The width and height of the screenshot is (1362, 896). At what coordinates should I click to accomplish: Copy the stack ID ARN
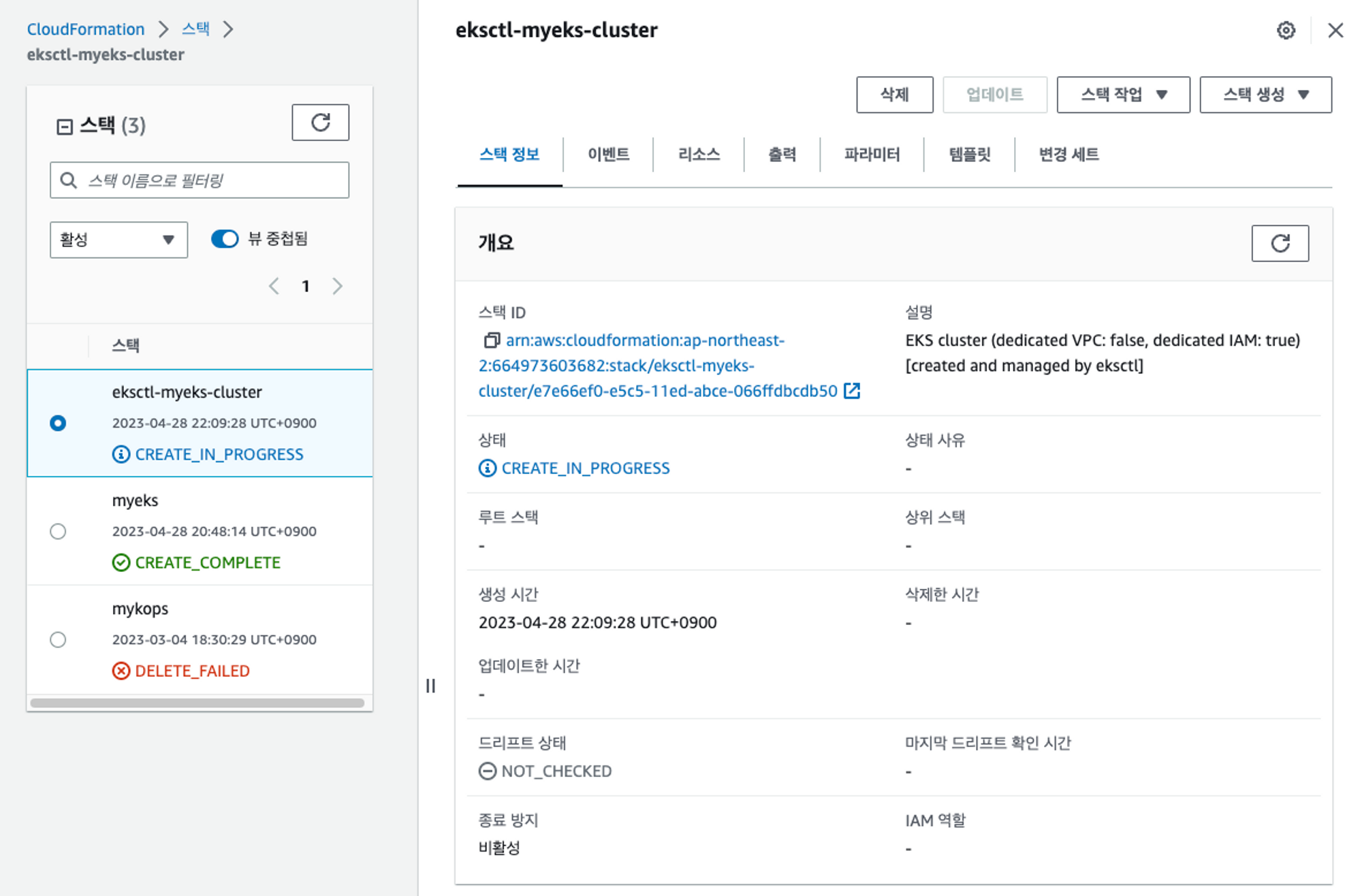(491, 340)
